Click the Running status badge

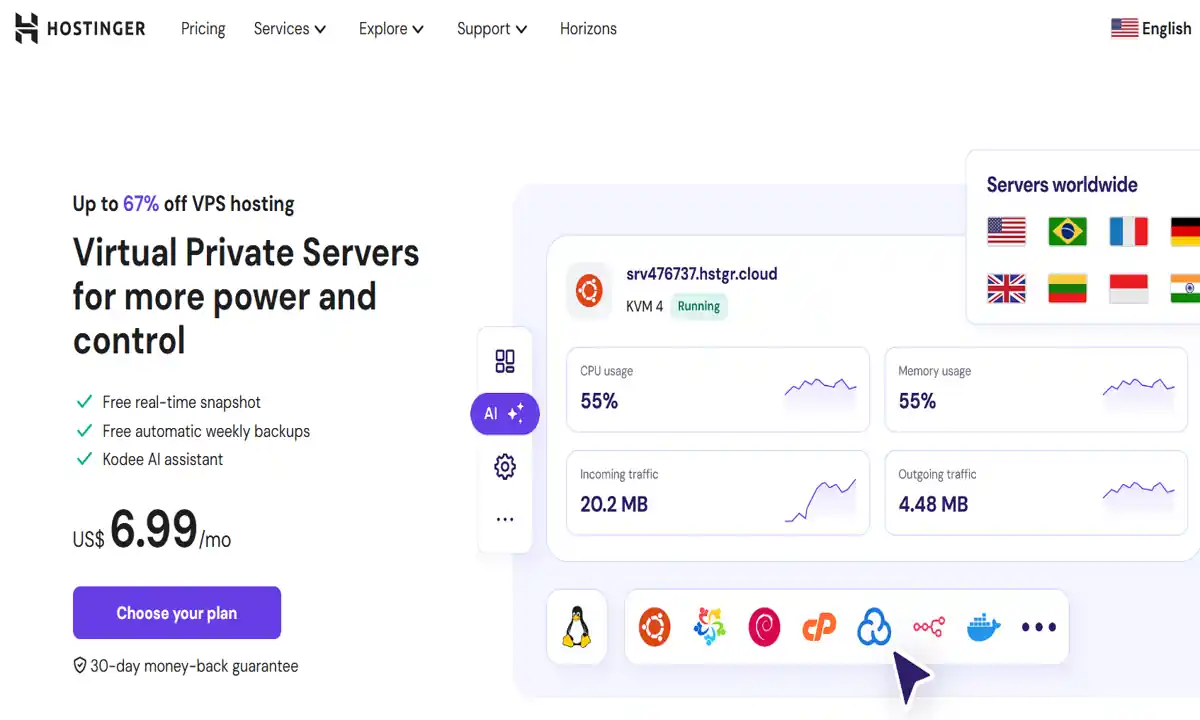[699, 306]
